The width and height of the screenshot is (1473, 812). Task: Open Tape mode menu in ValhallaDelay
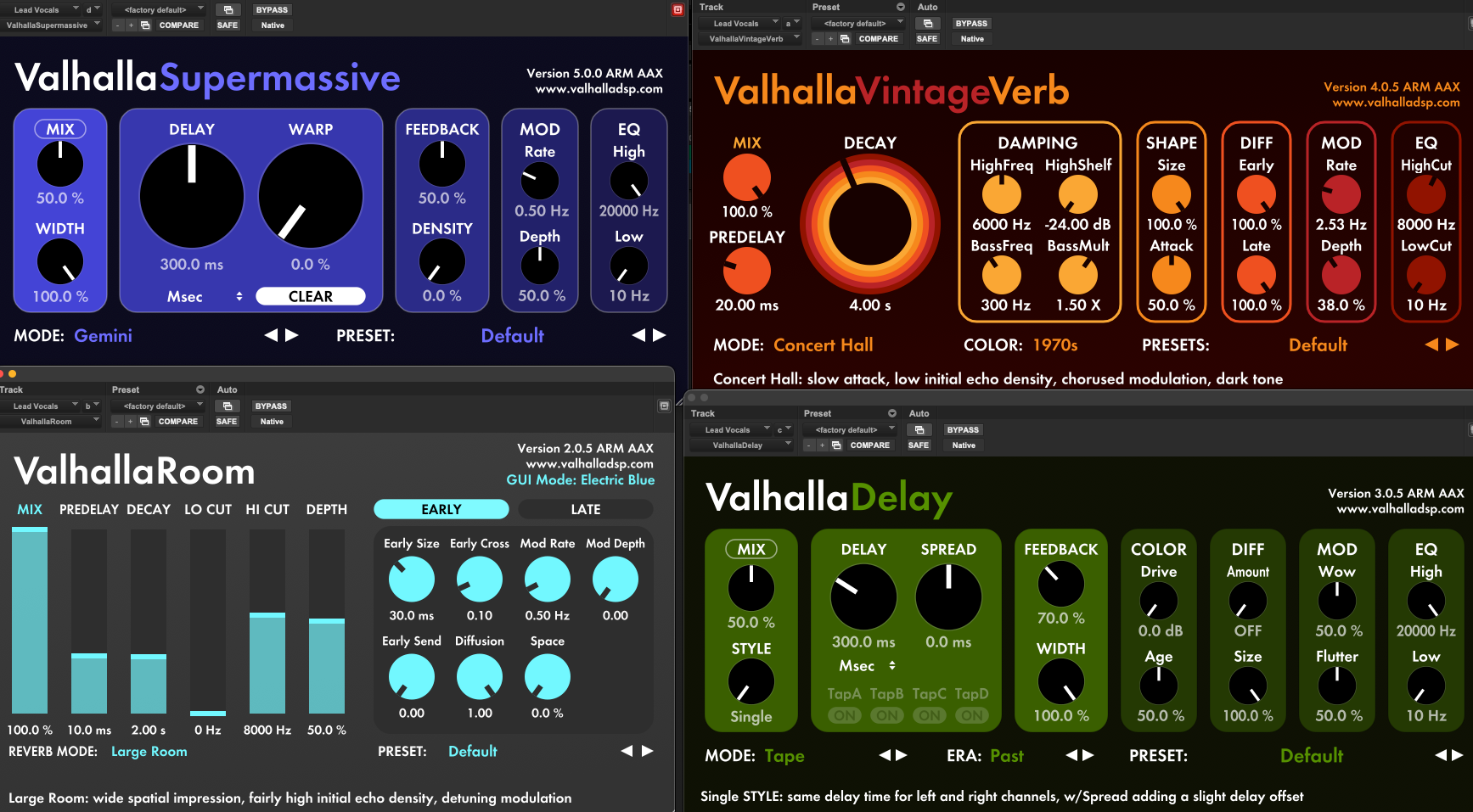[784, 756]
